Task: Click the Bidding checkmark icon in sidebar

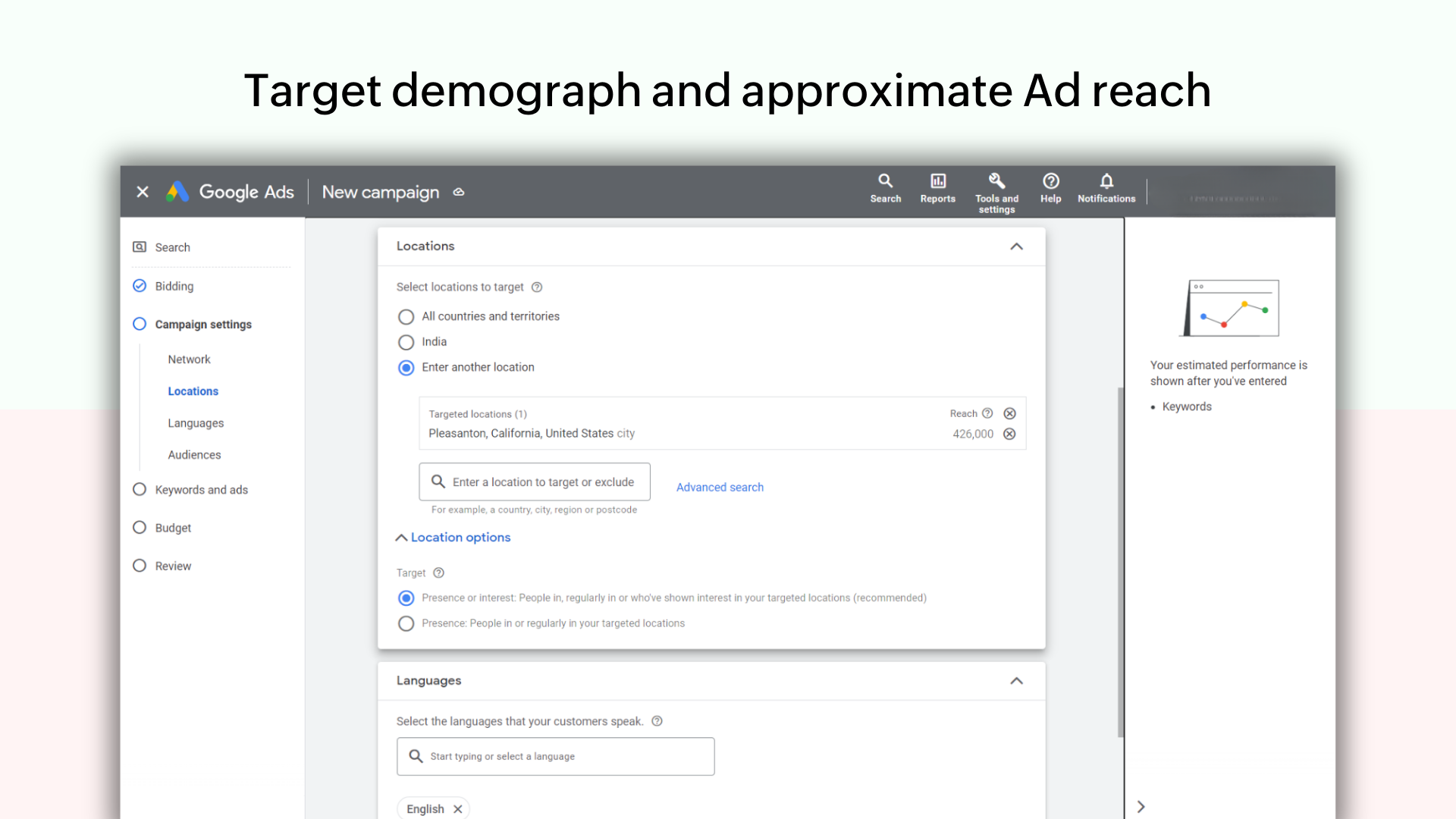Action: [x=139, y=286]
